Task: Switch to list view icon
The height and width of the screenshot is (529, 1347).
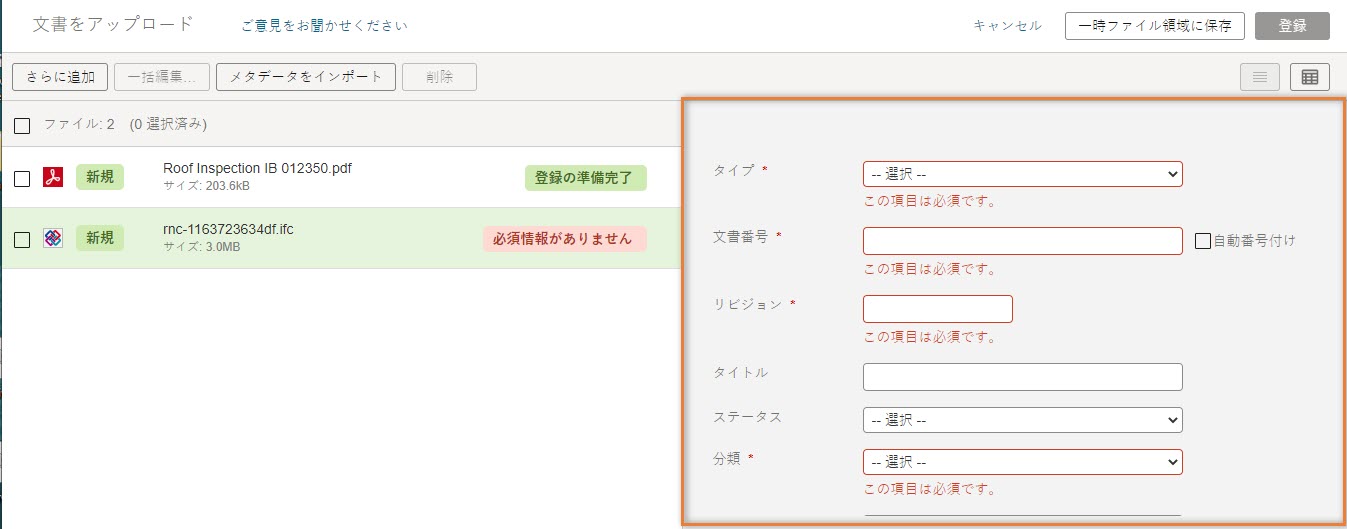Action: (x=1260, y=77)
